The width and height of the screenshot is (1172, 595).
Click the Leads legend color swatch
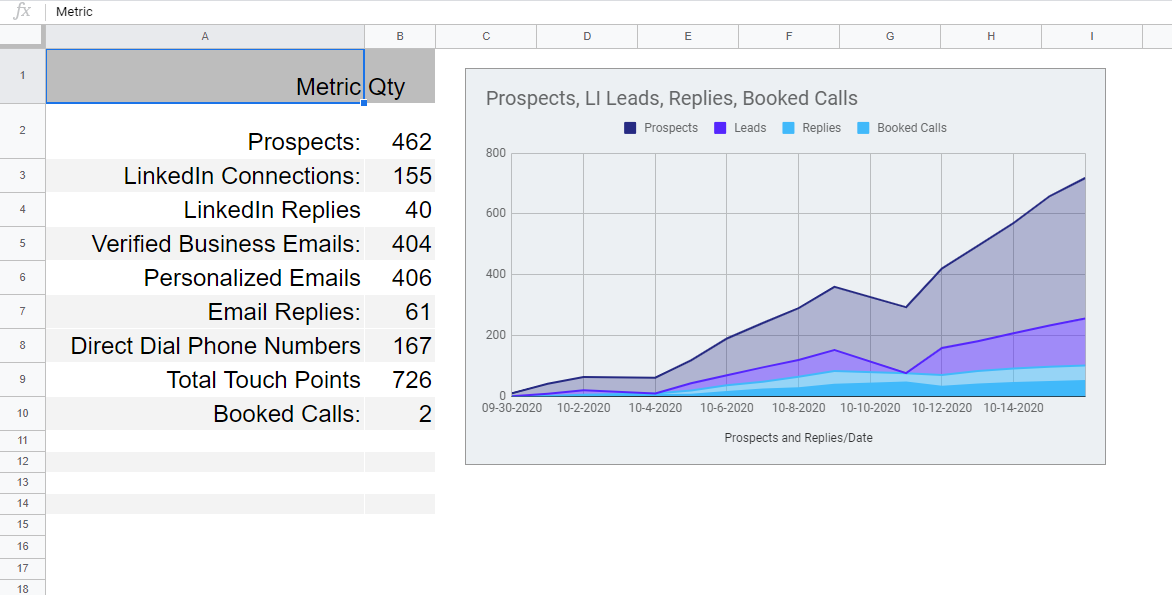720,128
